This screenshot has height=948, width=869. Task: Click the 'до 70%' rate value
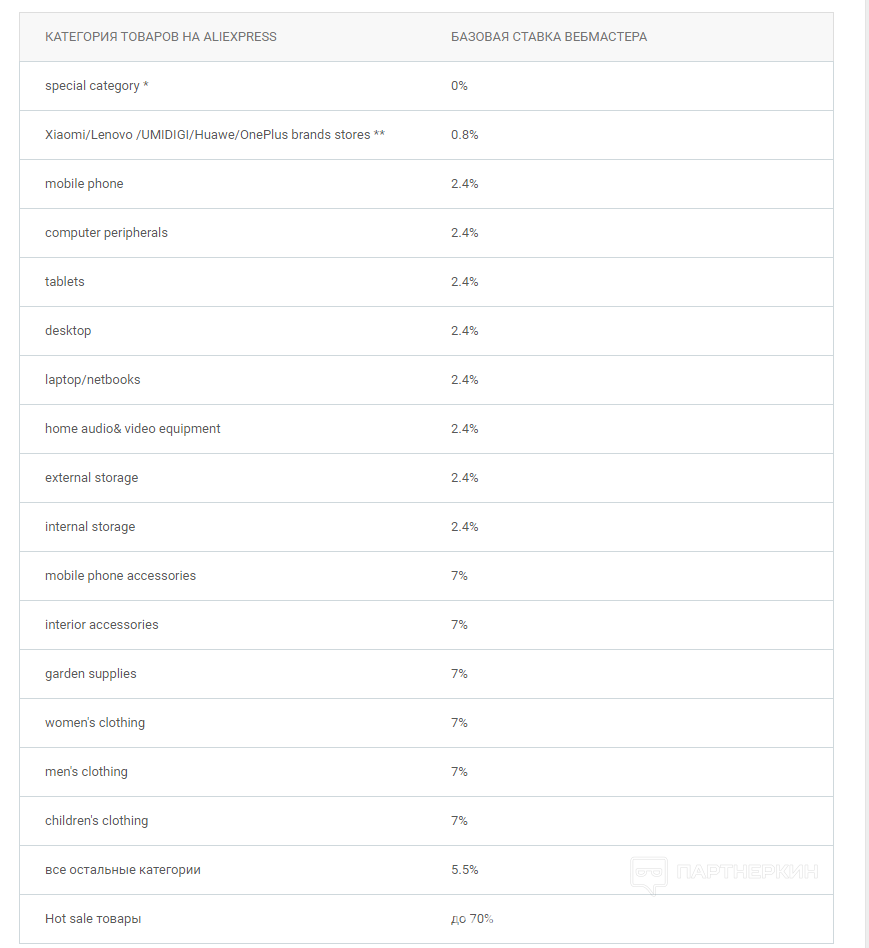coord(472,919)
